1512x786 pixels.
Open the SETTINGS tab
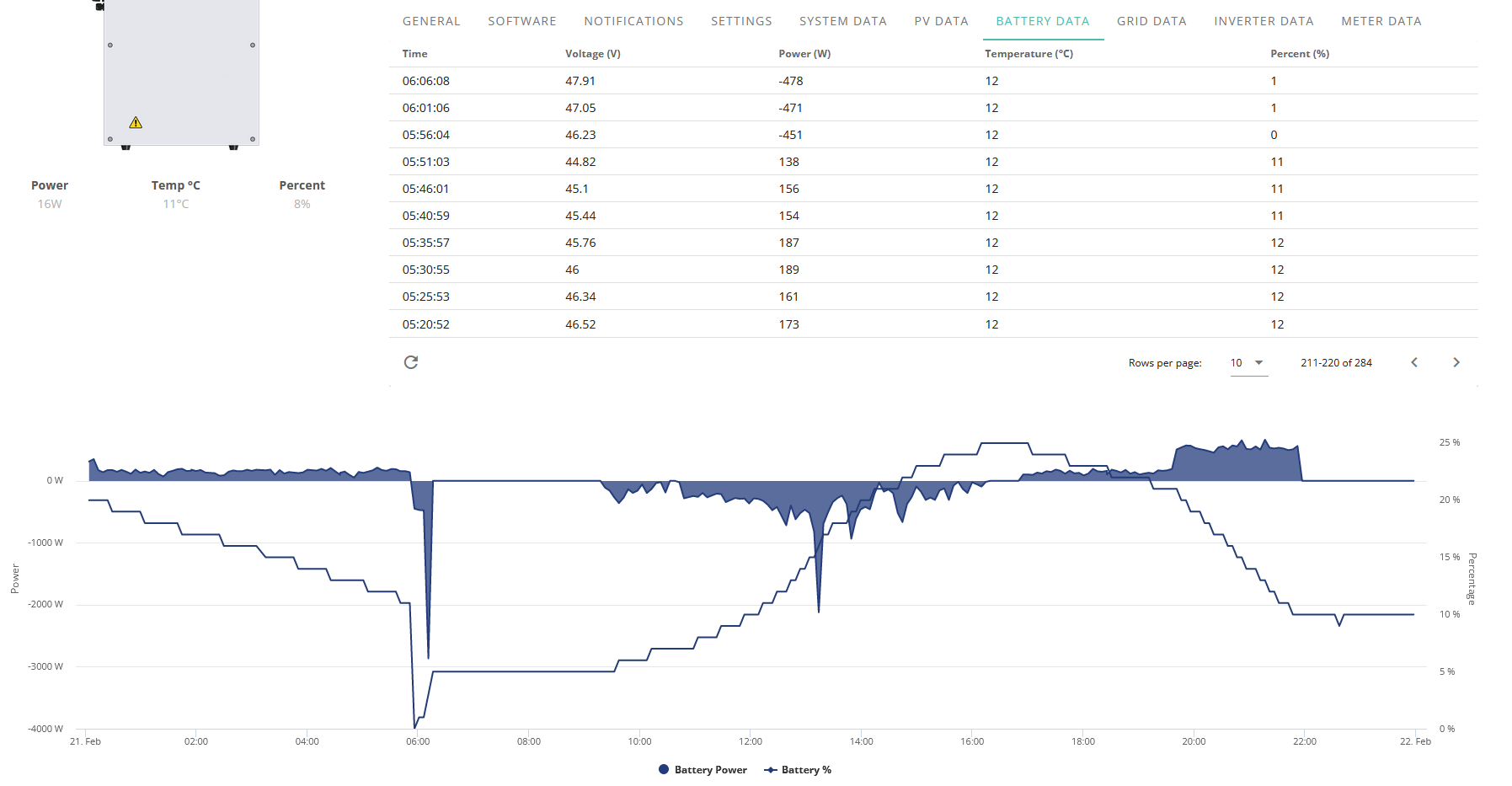click(x=741, y=21)
